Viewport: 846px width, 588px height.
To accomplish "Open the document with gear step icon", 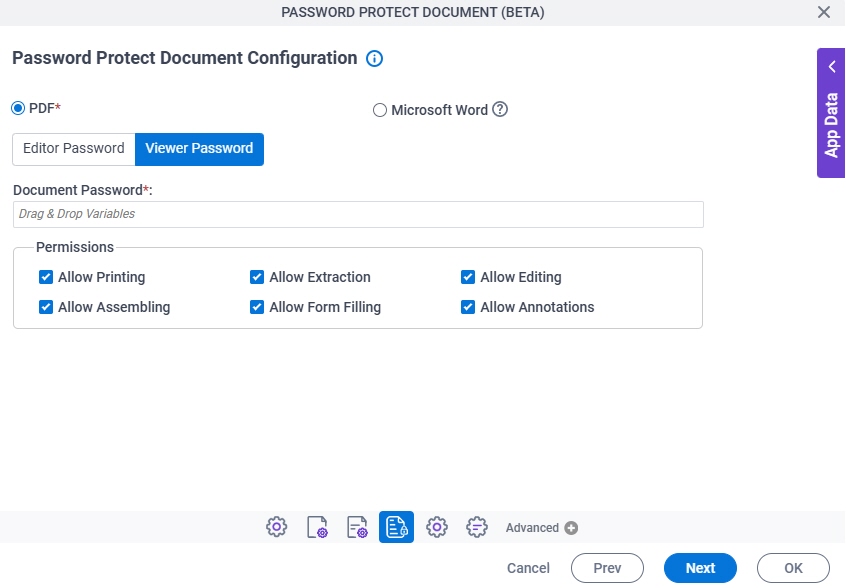I will coord(317,527).
